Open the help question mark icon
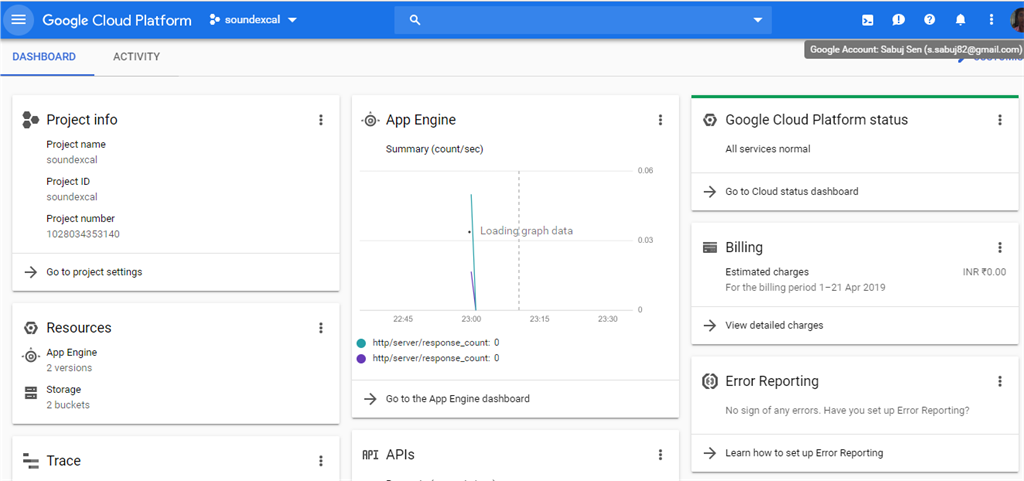Image resolution: width=1024 pixels, height=481 pixels. pyautogui.click(x=929, y=20)
